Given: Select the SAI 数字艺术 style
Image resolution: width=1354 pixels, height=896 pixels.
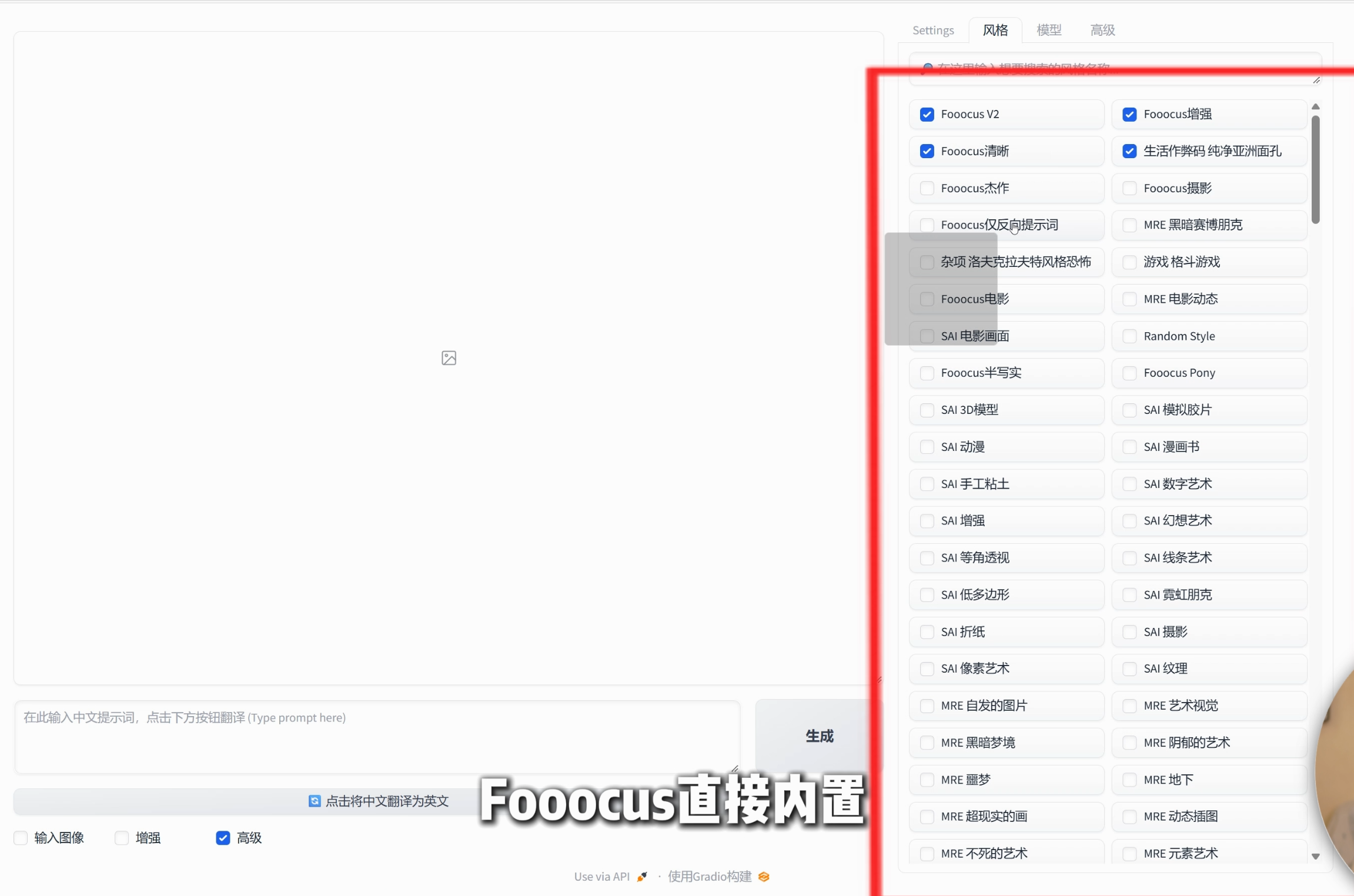Looking at the screenshot, I should (1129, 484).
